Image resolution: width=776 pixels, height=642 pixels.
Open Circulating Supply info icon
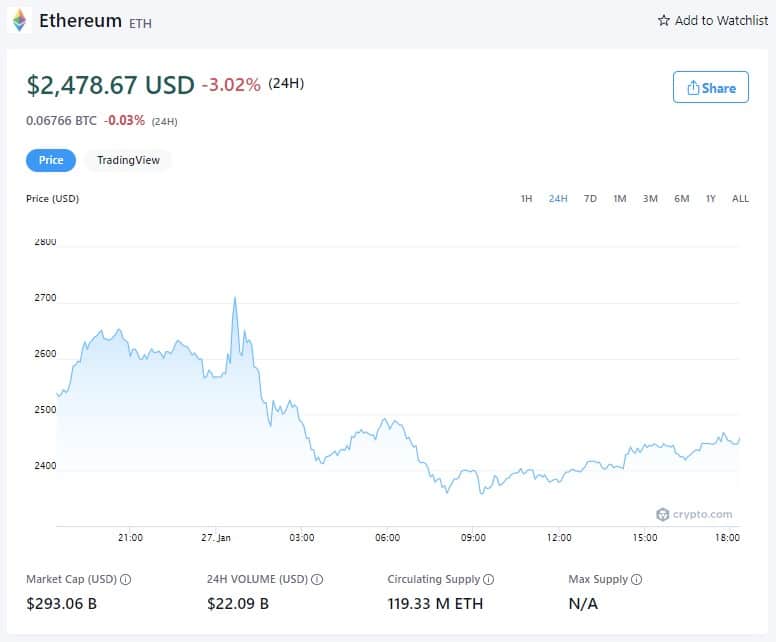(x=488, y=579)
